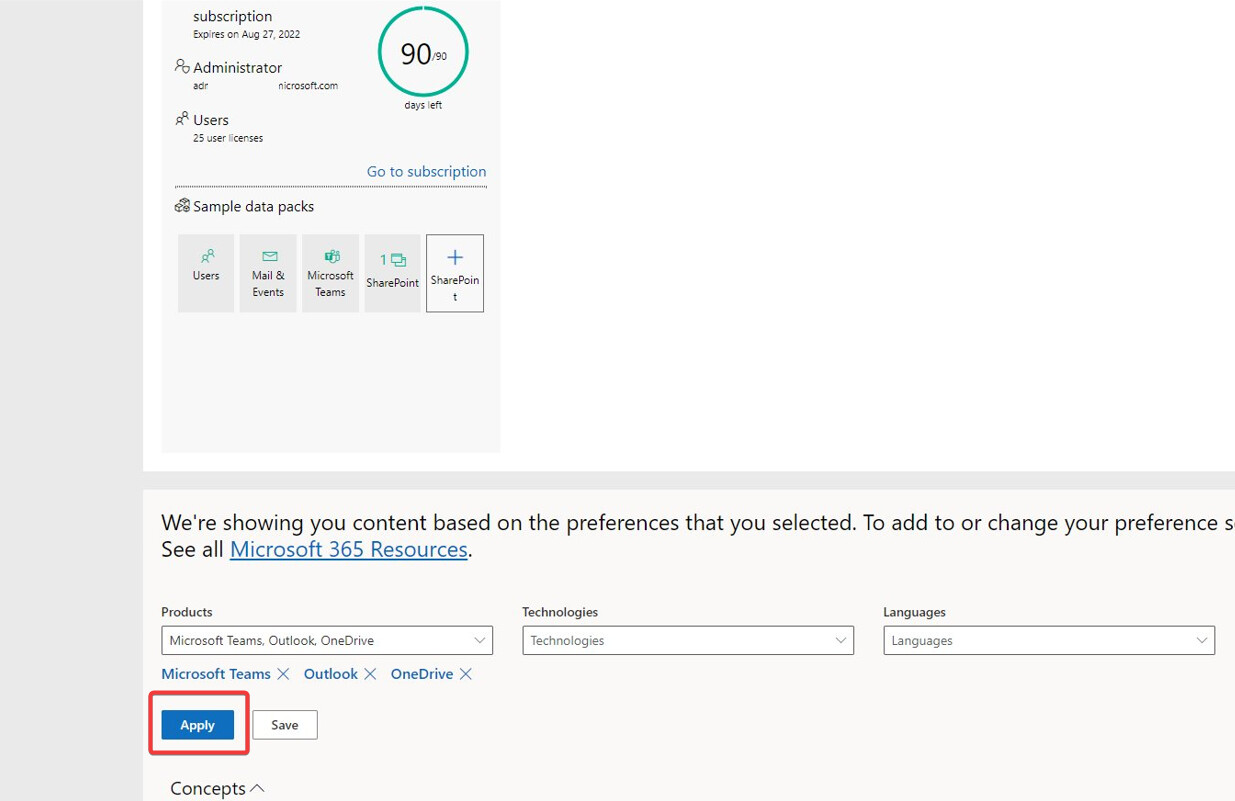Viewport: 1235px width, 801px height.
Task: Add the SharePoint sample data pack with plus icon
Action: 455,273
